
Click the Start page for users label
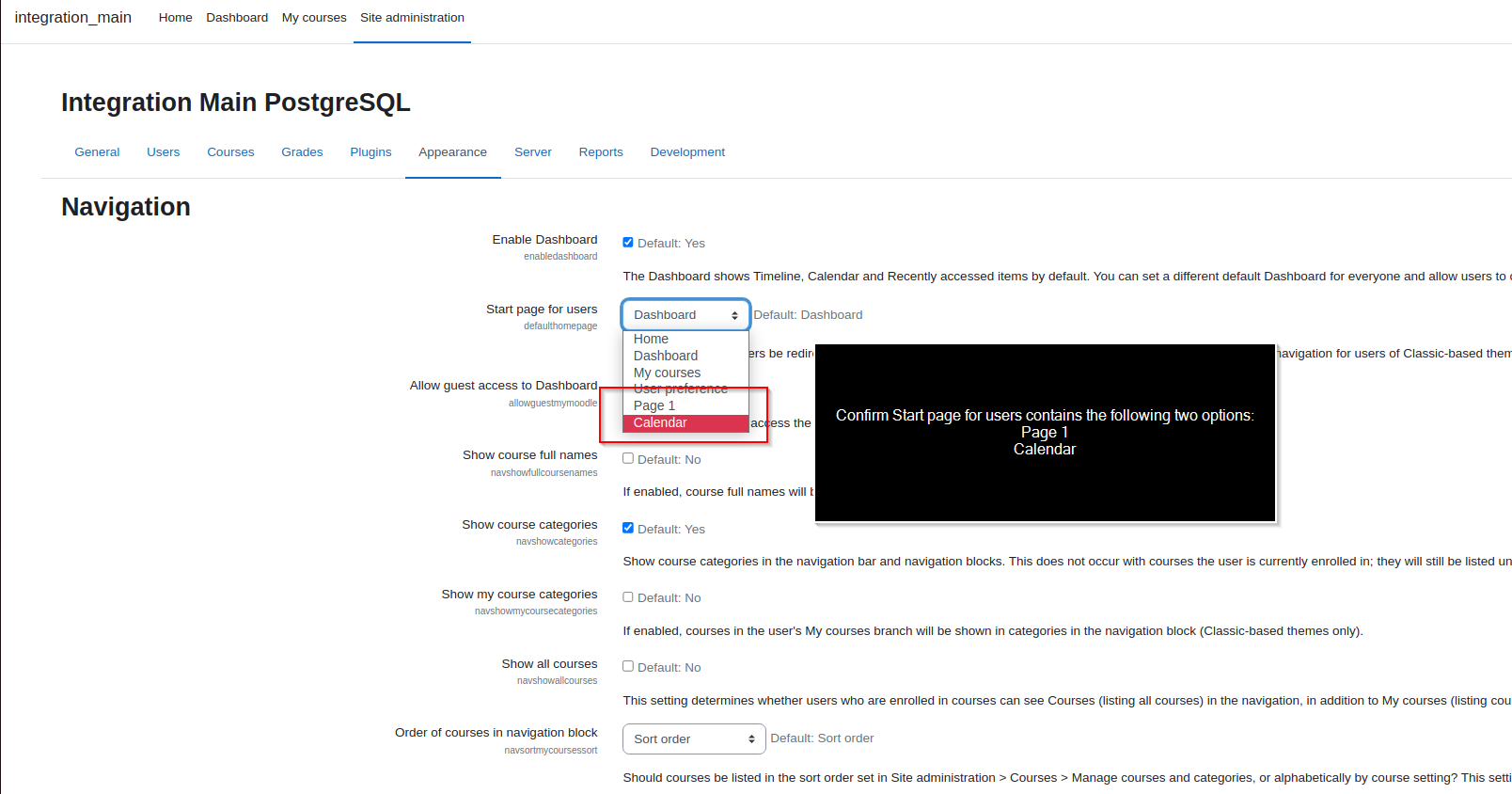(542, 309)
